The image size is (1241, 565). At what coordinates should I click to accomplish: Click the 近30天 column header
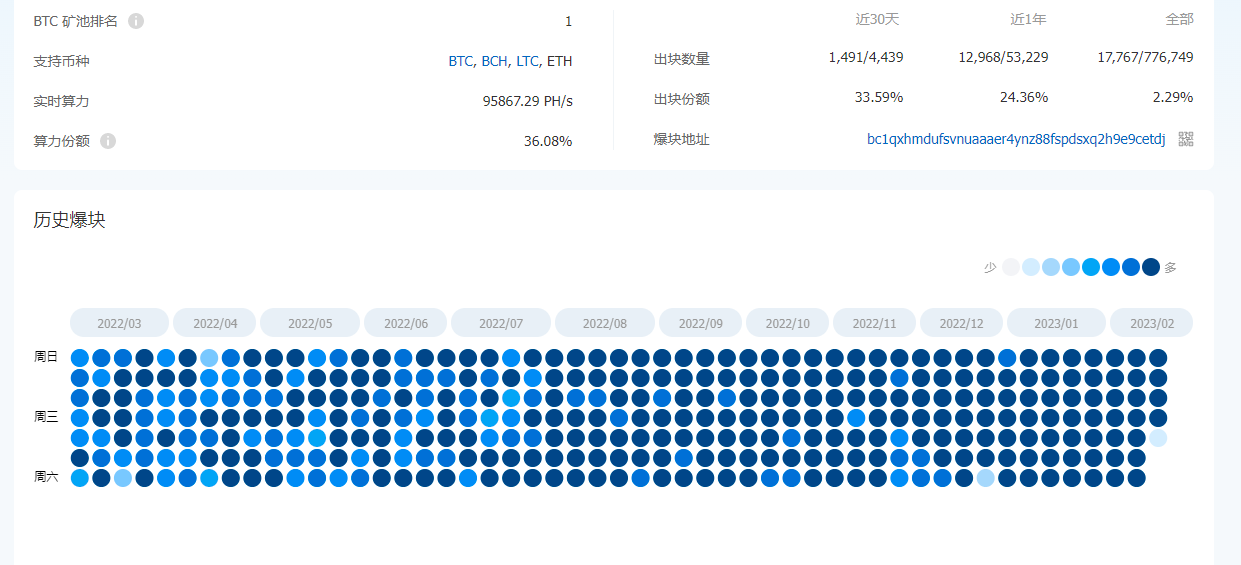(879, 19)
